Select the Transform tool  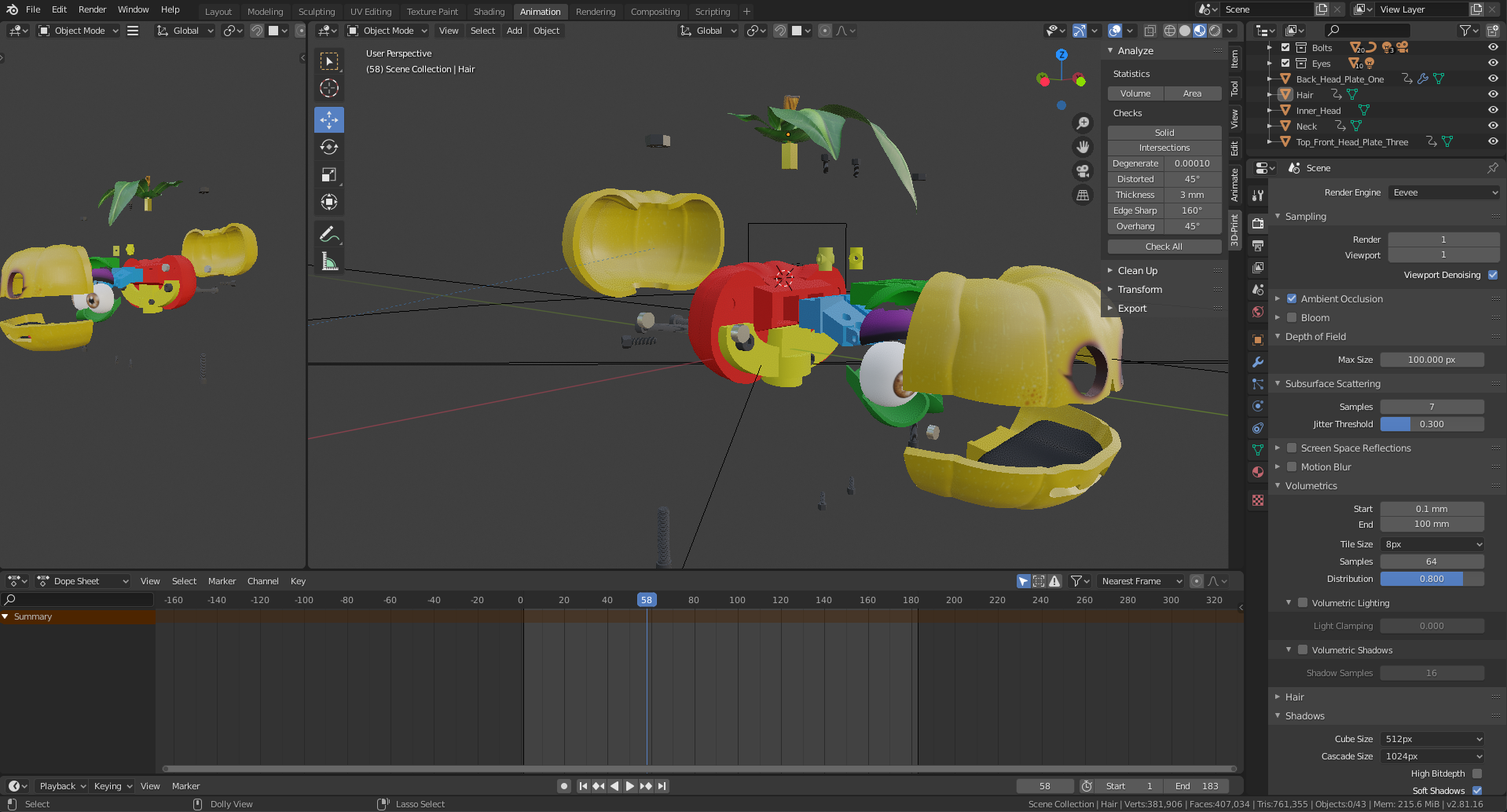[x=329, y=202]
